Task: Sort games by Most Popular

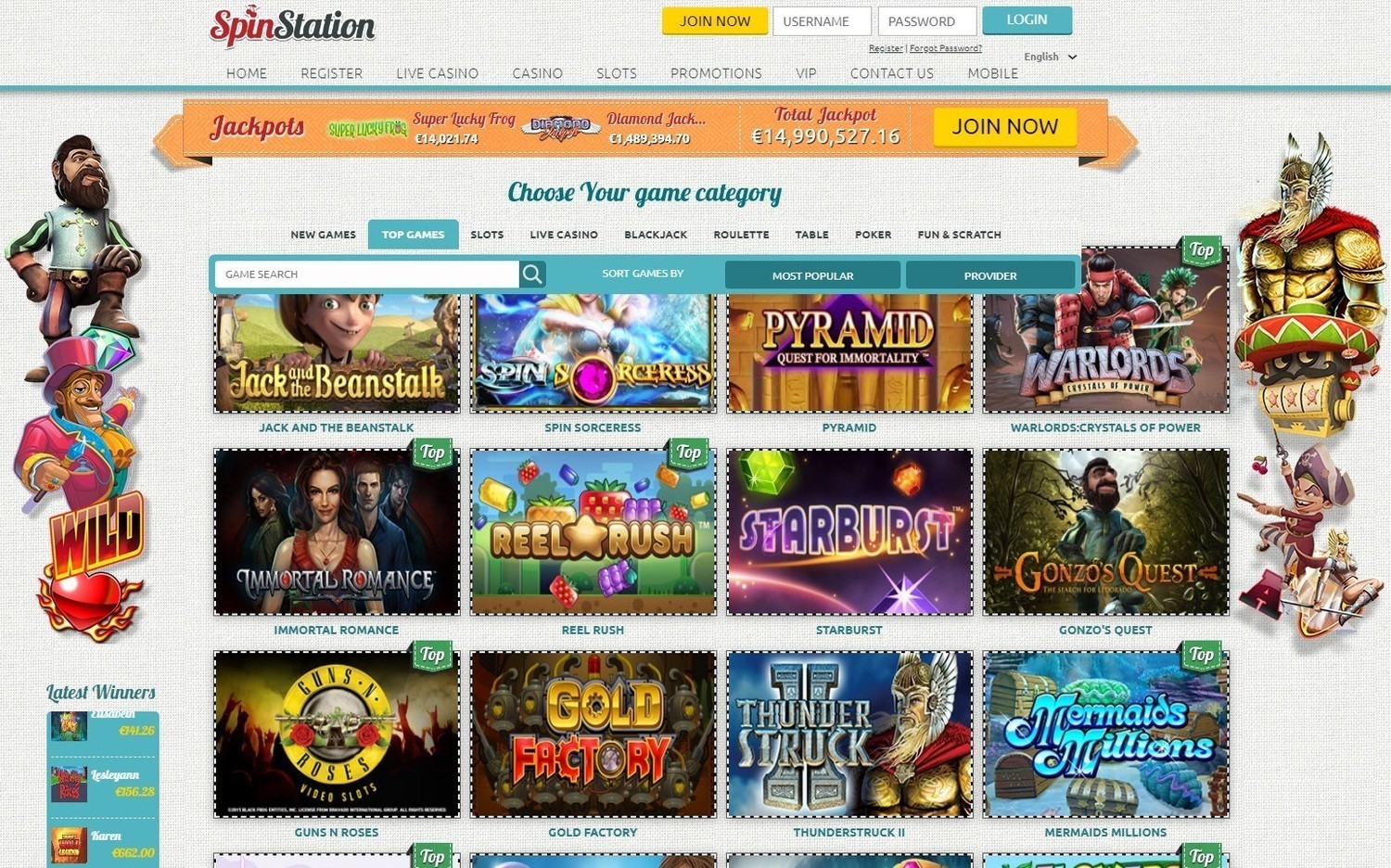Action: pos(812,275)
